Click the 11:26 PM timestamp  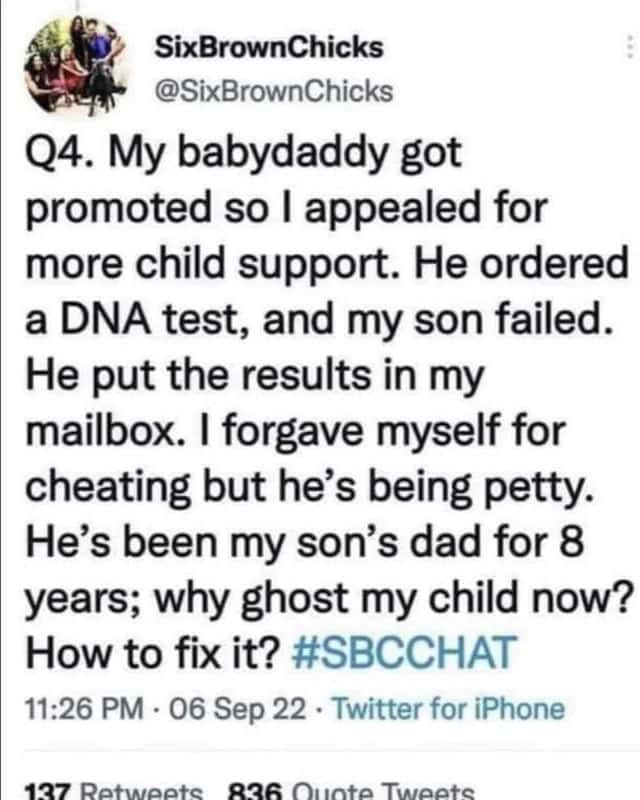[x=84, y=709]
